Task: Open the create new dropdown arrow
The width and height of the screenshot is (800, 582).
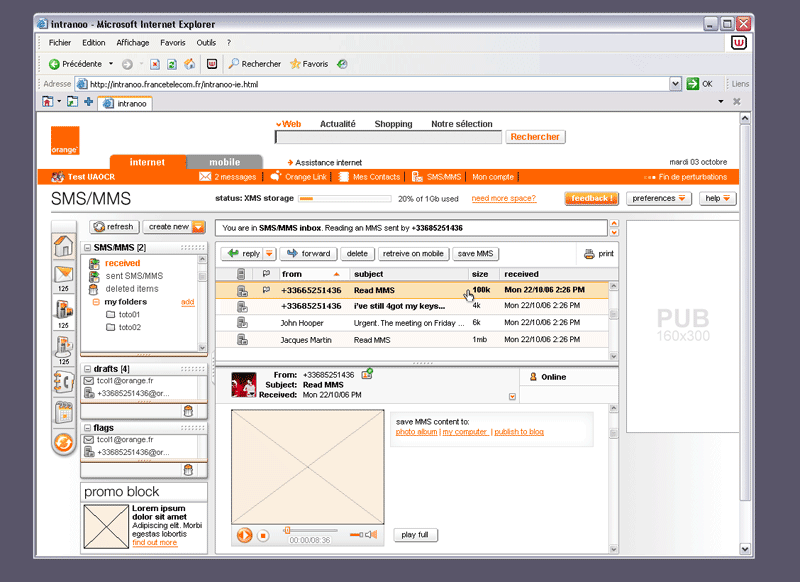Action: click(x=198, y=227)
